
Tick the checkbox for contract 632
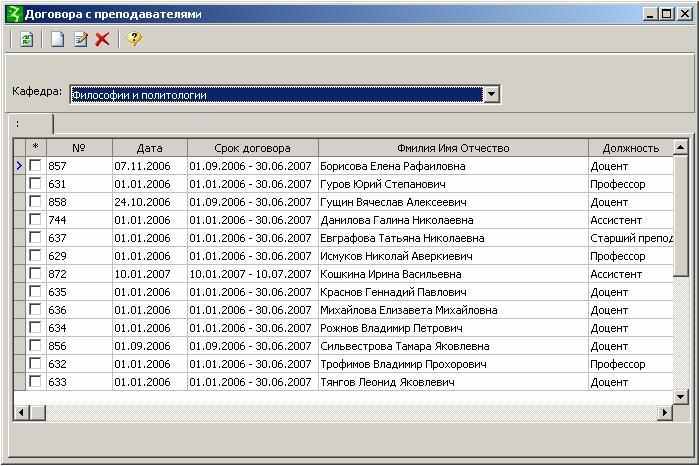click(35, 363)
